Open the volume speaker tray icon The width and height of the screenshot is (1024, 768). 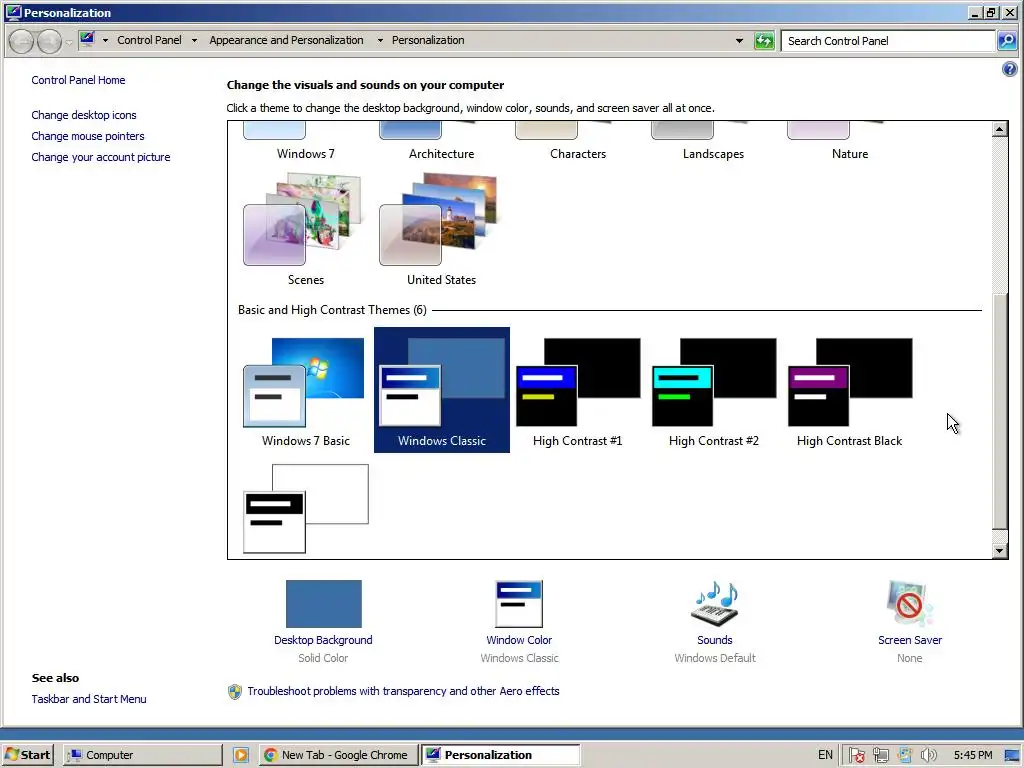(928, 755)
